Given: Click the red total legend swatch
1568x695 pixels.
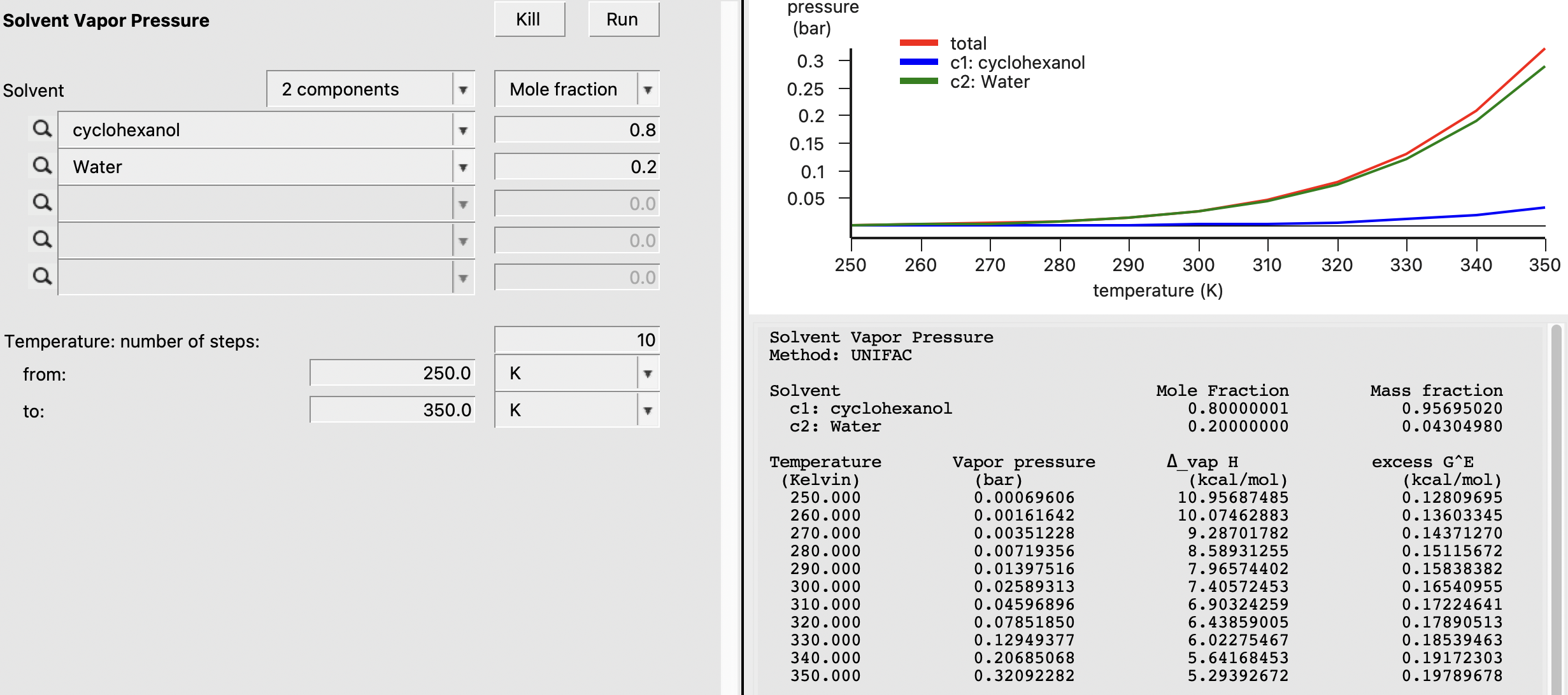Looking at the screenshot, I should coord(918,43).
